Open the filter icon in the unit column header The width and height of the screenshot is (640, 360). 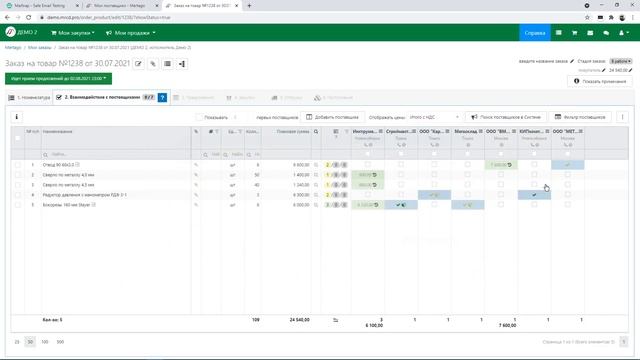point(240,131)
